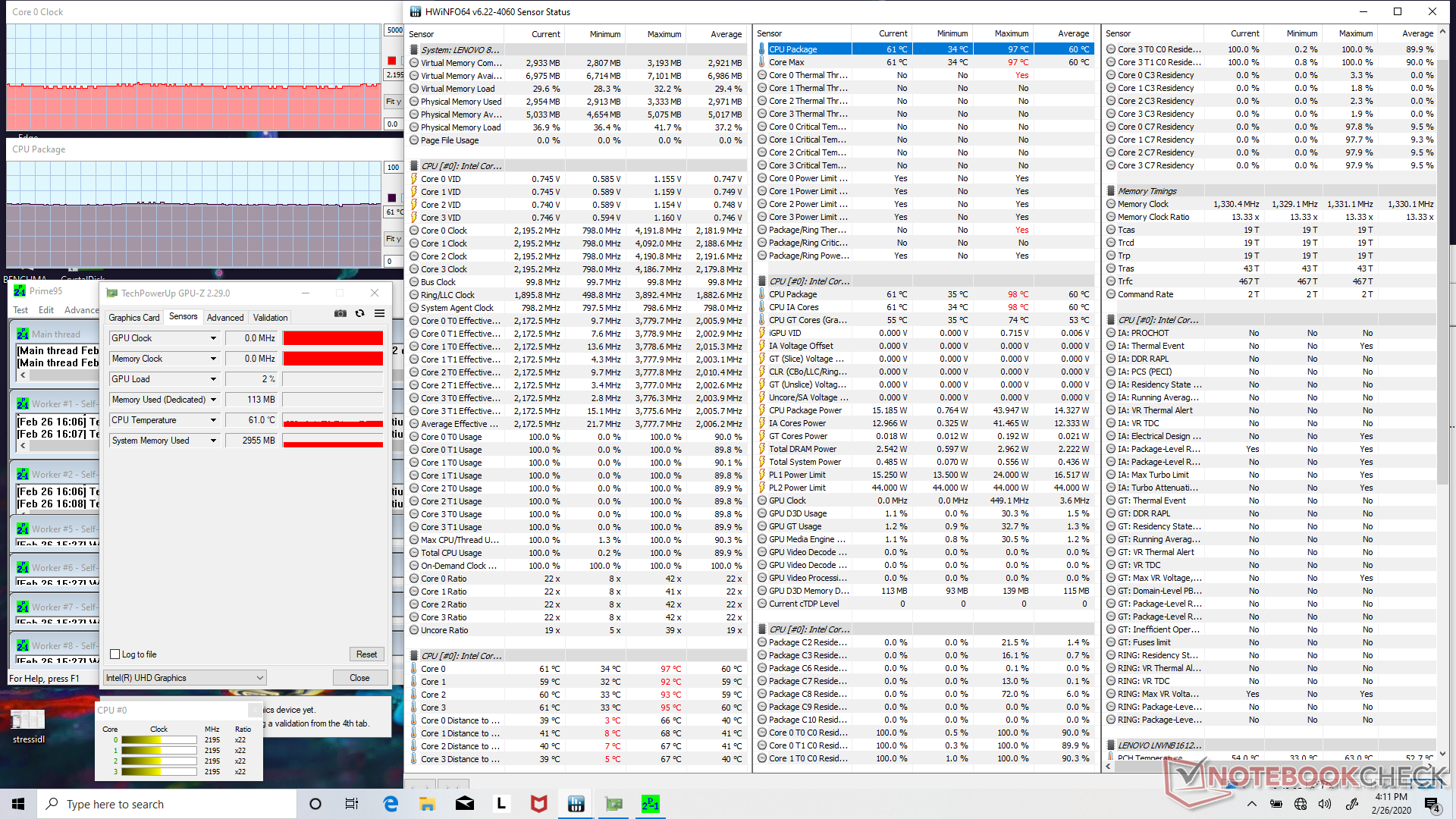Switch to HWiNFO64 via its taskbar icon
Image resolution: width=1456 pixels, height=819 pixels.
pos(576,804)
